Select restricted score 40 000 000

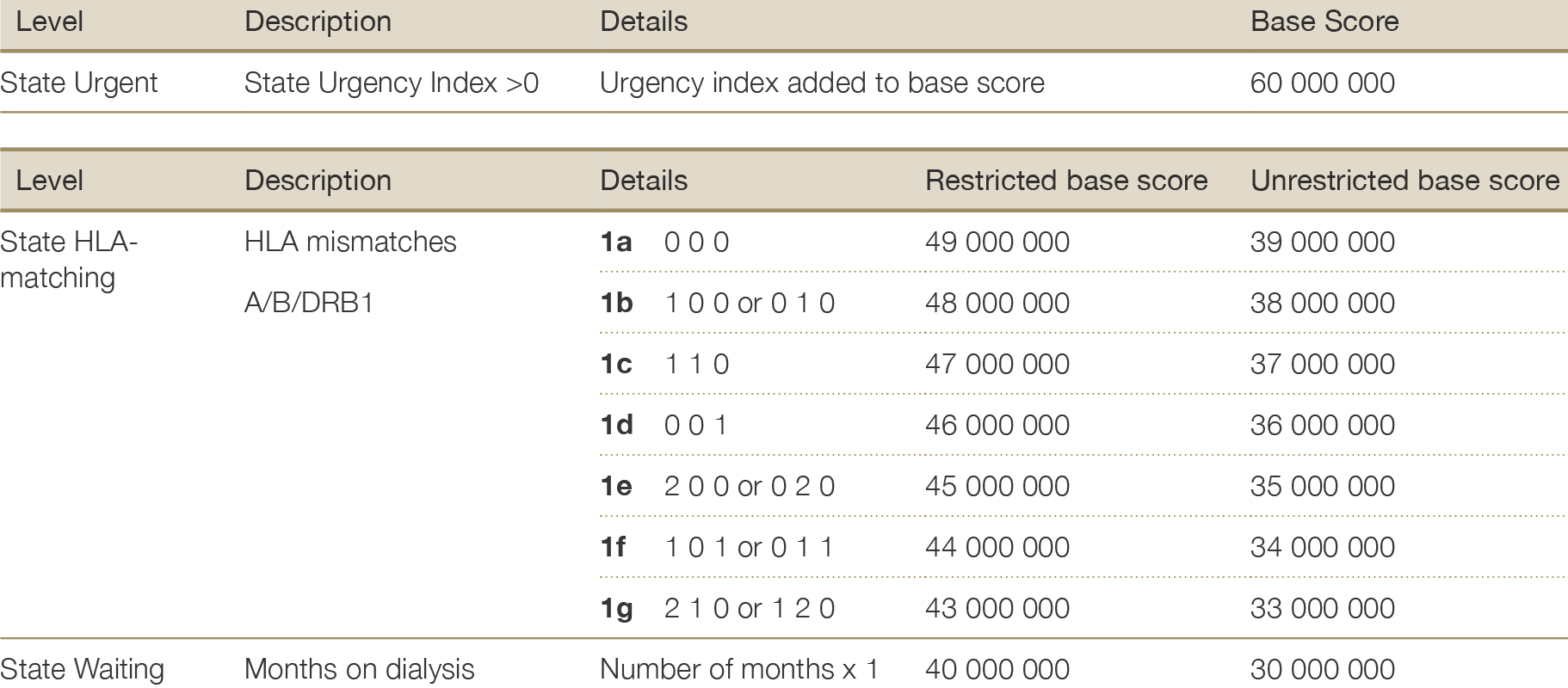997,670
